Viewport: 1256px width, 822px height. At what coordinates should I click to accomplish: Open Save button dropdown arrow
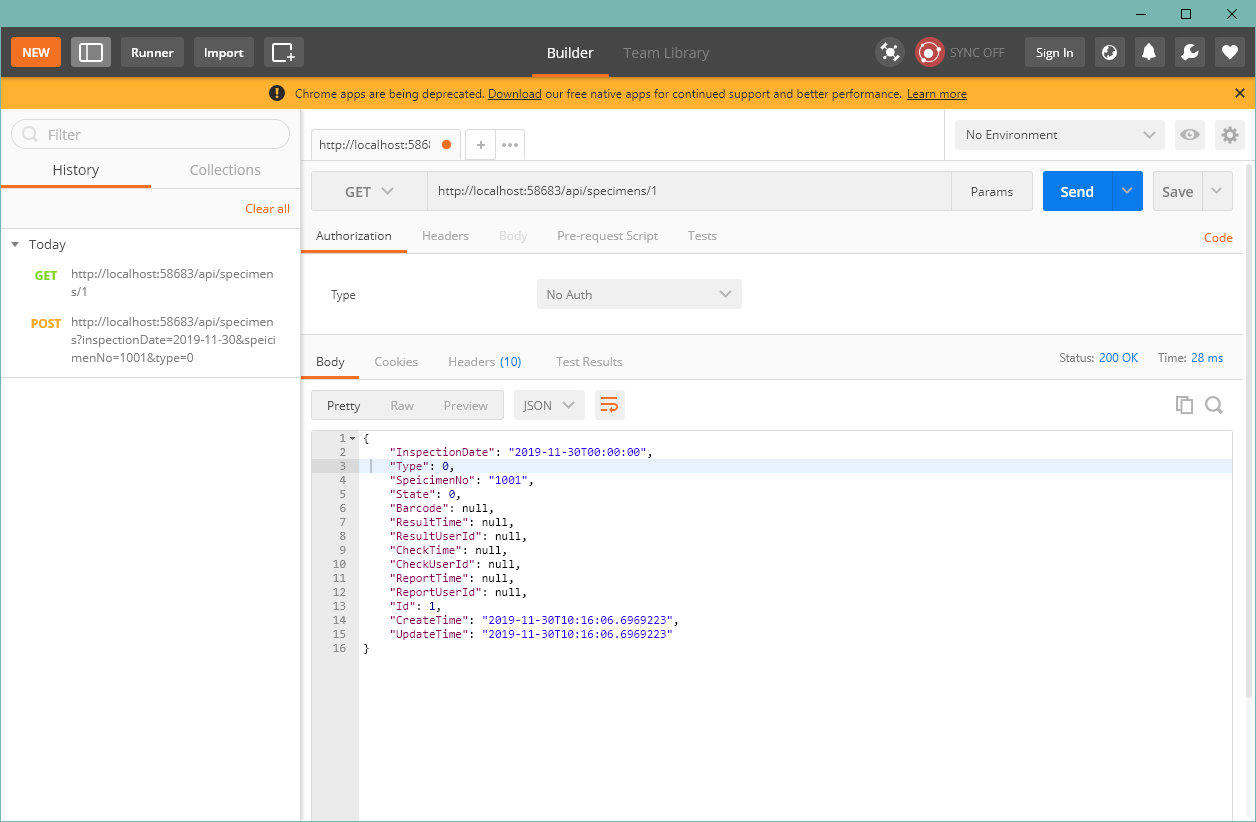tap(1218, 191)
